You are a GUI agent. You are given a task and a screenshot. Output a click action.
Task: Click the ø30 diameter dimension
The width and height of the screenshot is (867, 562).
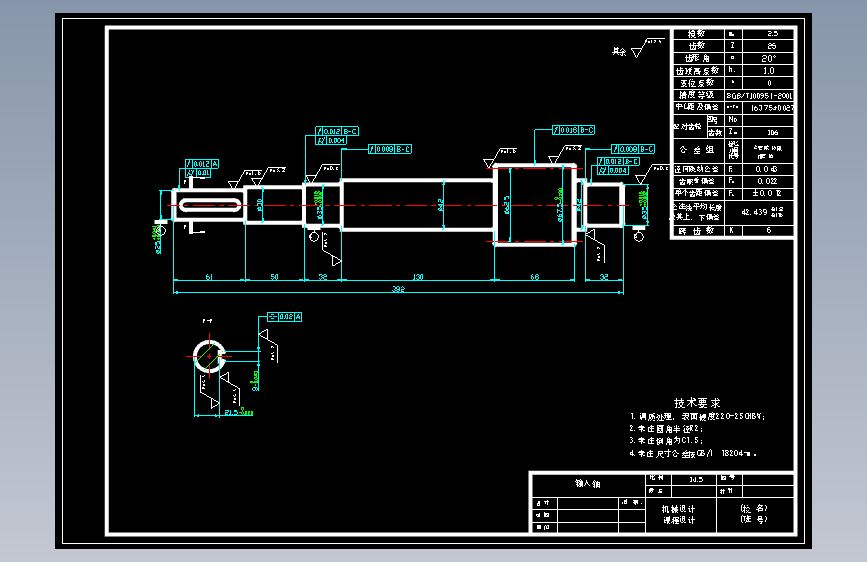coord(259,205)
